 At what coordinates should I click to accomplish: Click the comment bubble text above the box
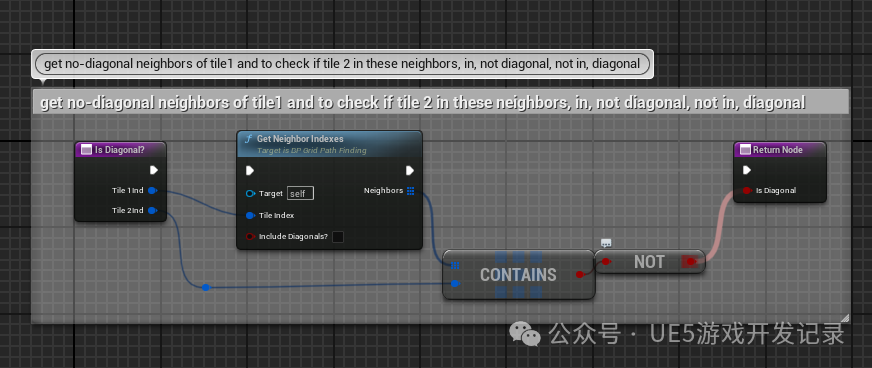tap(342, 64)
